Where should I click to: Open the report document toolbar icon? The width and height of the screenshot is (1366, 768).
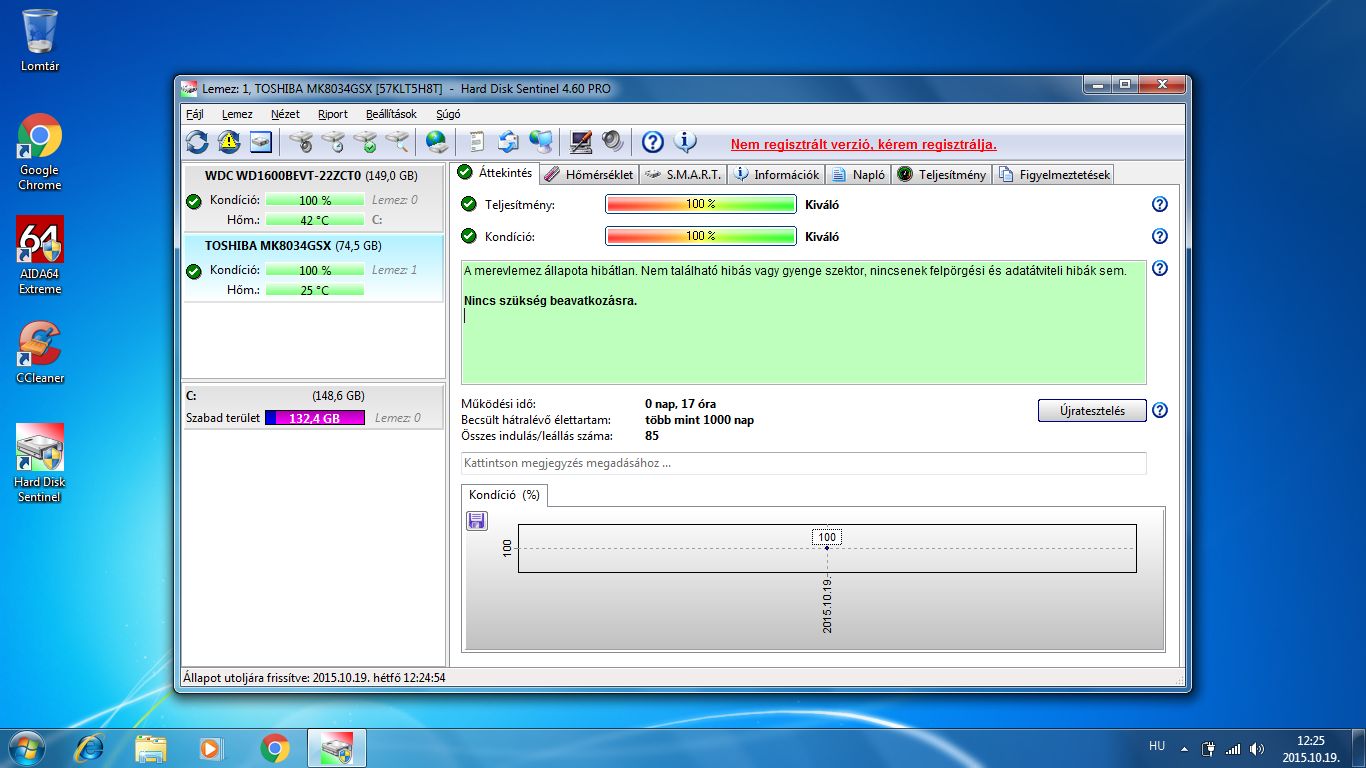pos(476,142)
